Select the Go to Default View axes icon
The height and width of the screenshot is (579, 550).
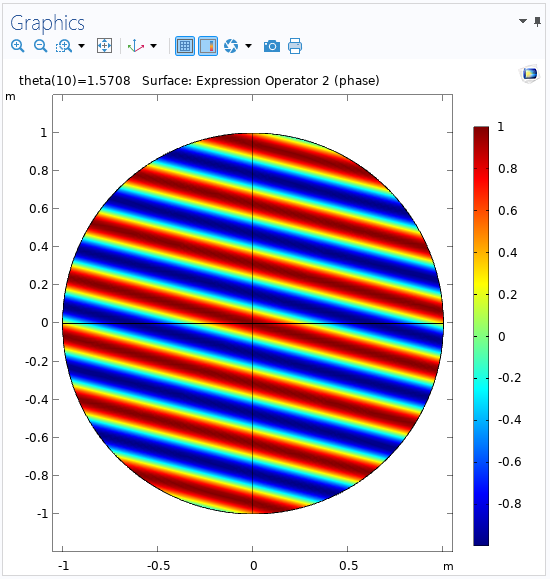[x=136, y=46]
